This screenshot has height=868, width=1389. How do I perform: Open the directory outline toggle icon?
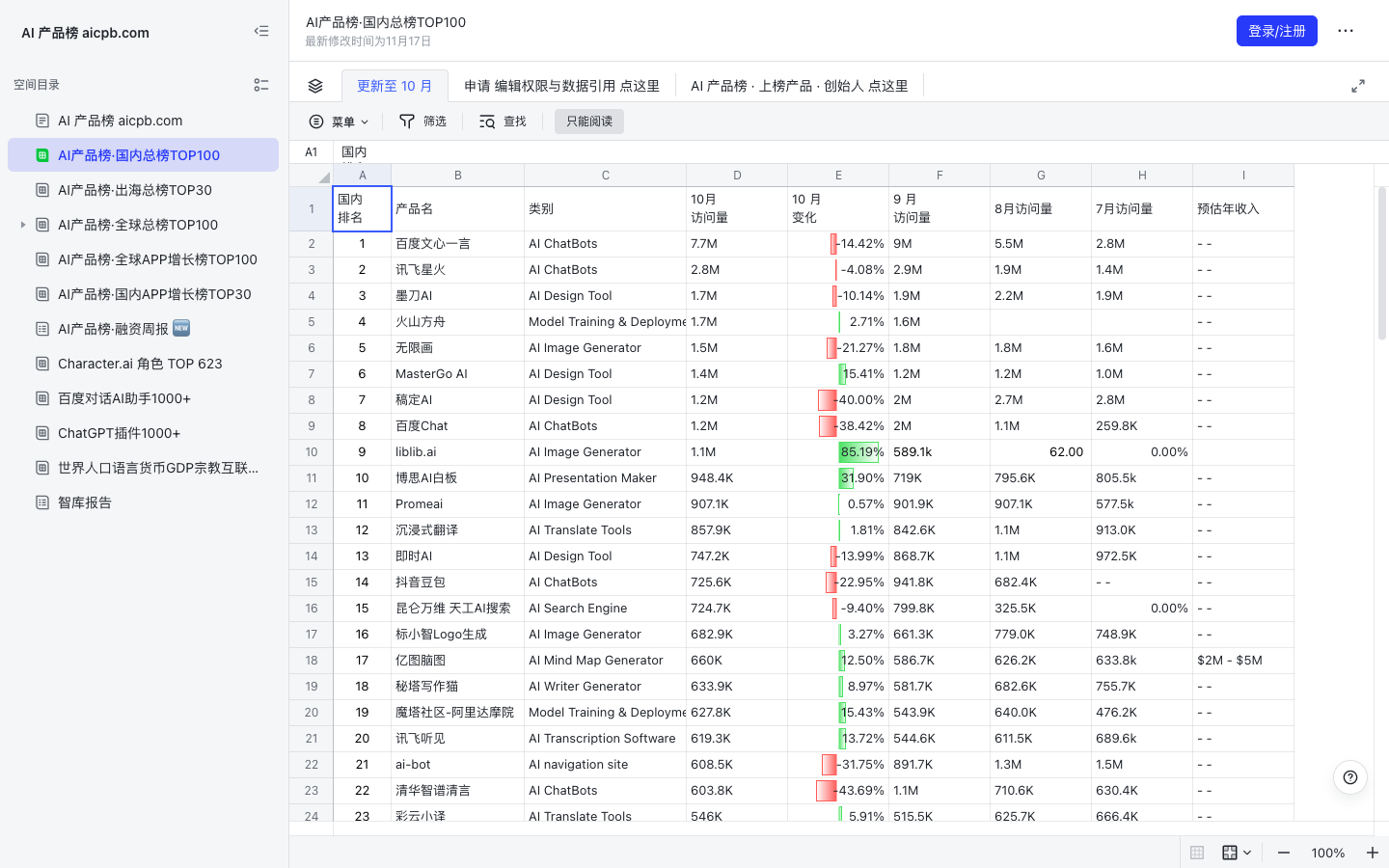[x=261, y=85]
